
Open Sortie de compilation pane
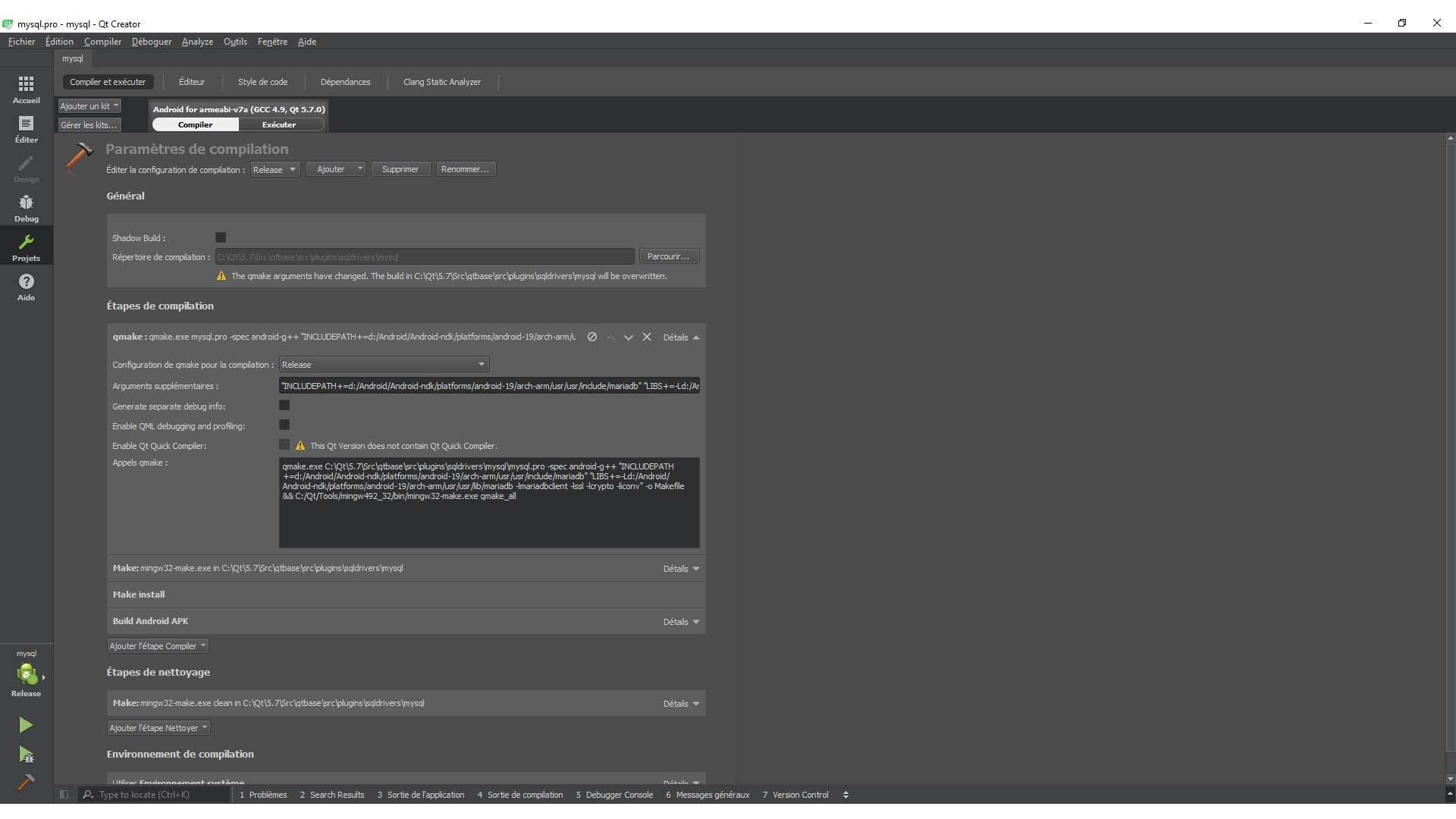coord(520,795)
